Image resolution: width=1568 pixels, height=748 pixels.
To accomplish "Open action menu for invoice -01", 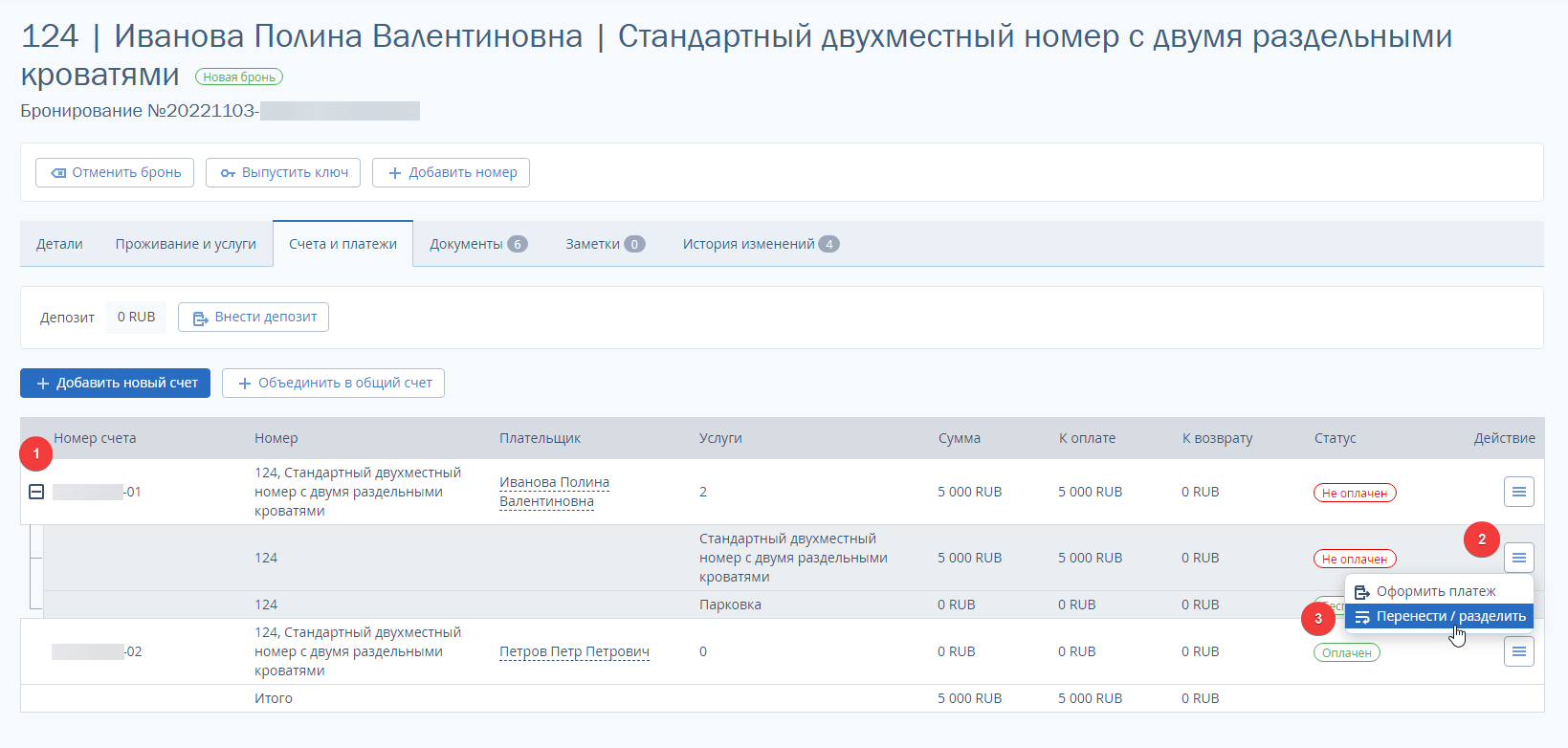I will [x=1518, y=492].
